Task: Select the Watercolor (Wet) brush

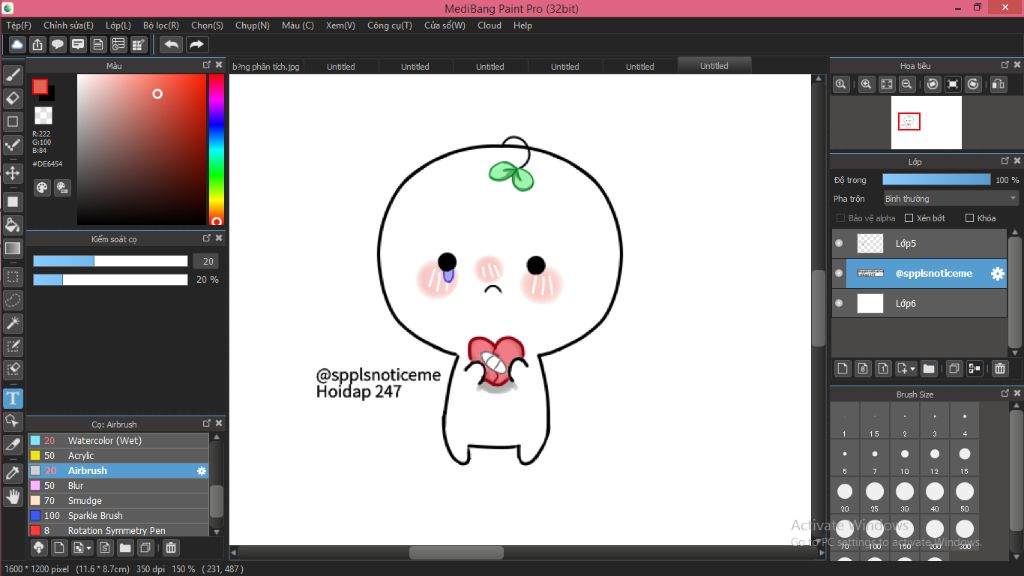Action: (118, 440)
